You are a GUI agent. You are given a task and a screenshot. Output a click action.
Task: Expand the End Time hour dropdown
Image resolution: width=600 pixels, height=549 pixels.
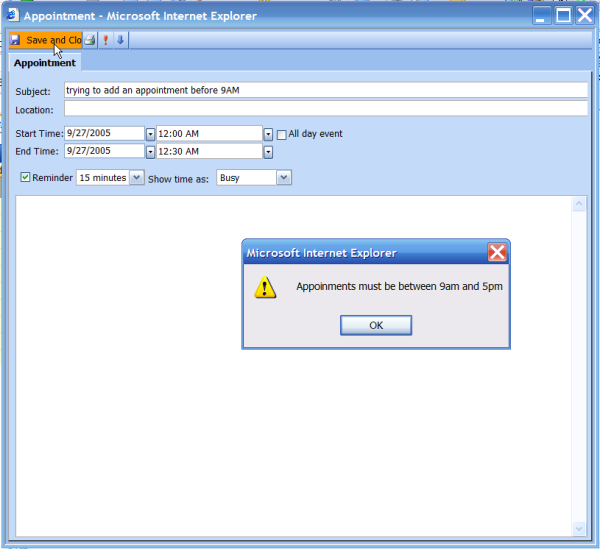click(x=268, y=152)
